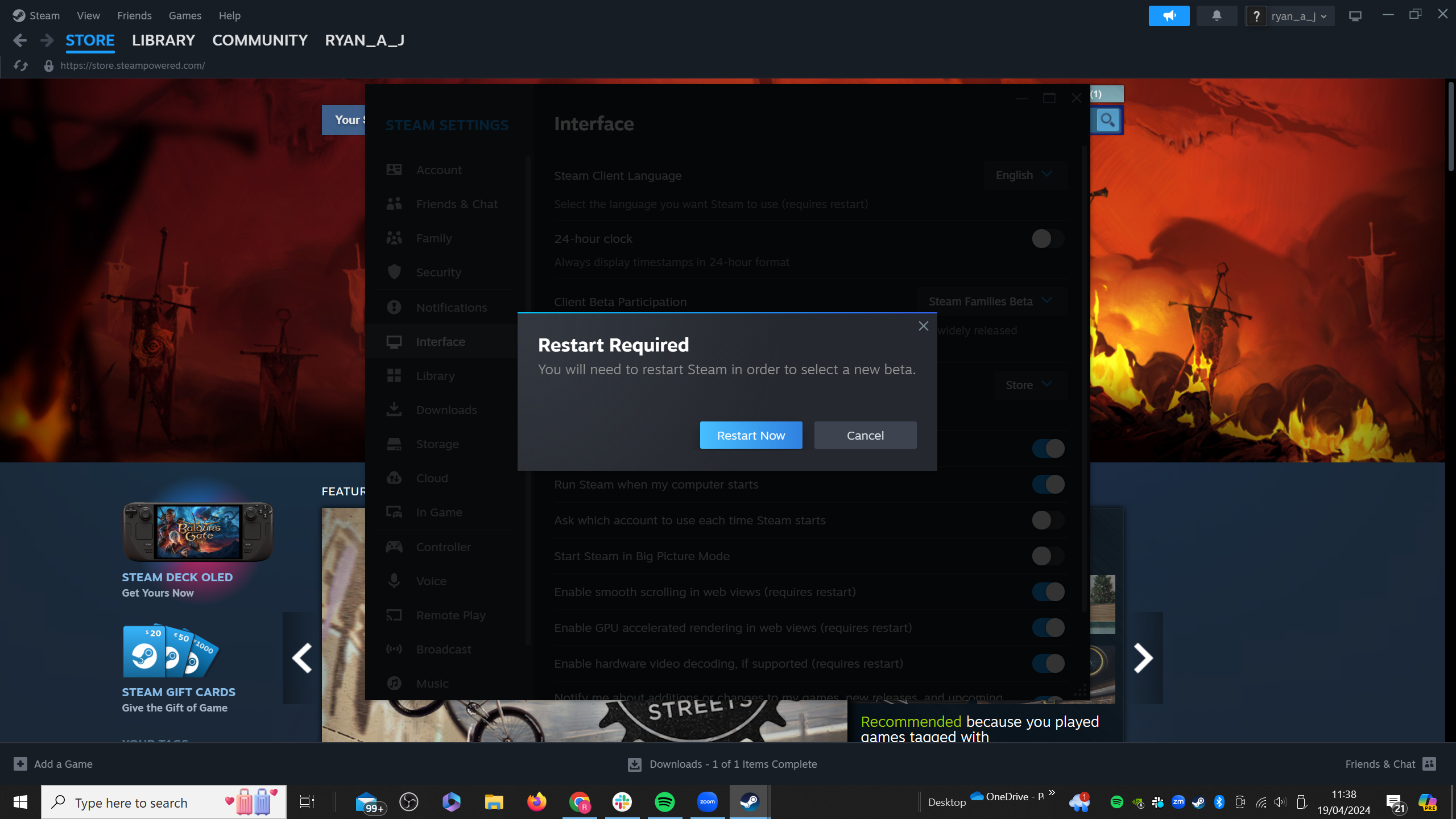Open the Steam Gift Cards promo
This screenshot has width=1456, height=819.
179,669
